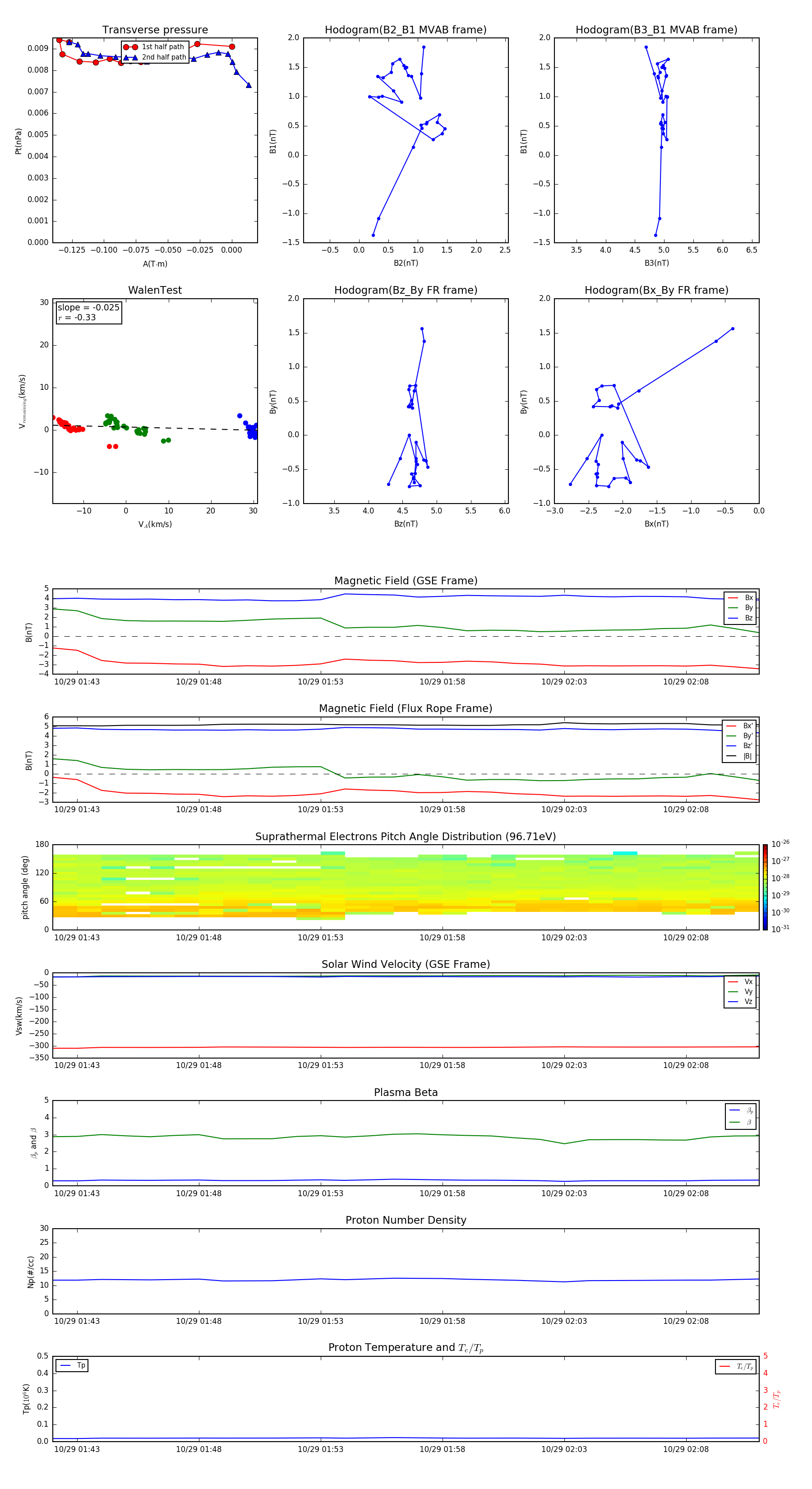Click the 'Te/Tp' legend entry

pos(736,1366)
